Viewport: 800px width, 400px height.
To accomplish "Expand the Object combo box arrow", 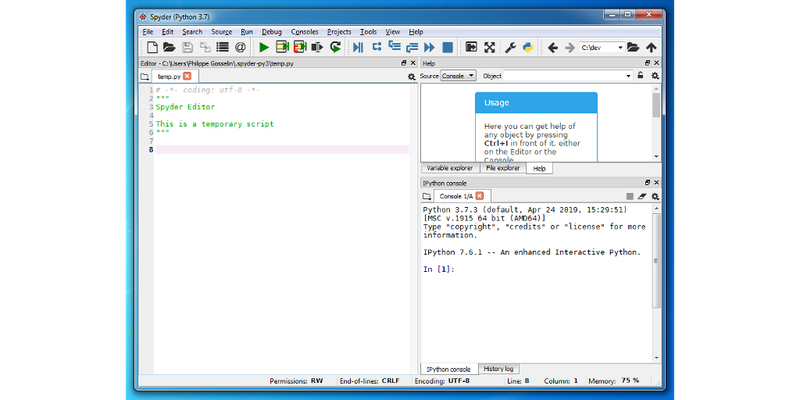I will 629,76.
